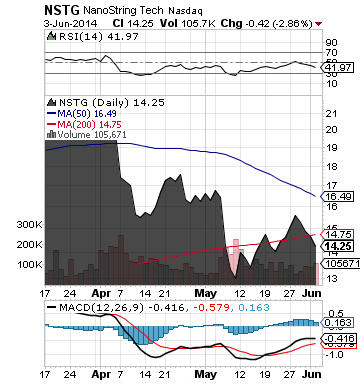Click the Jun label under price chart

point(312,293)
